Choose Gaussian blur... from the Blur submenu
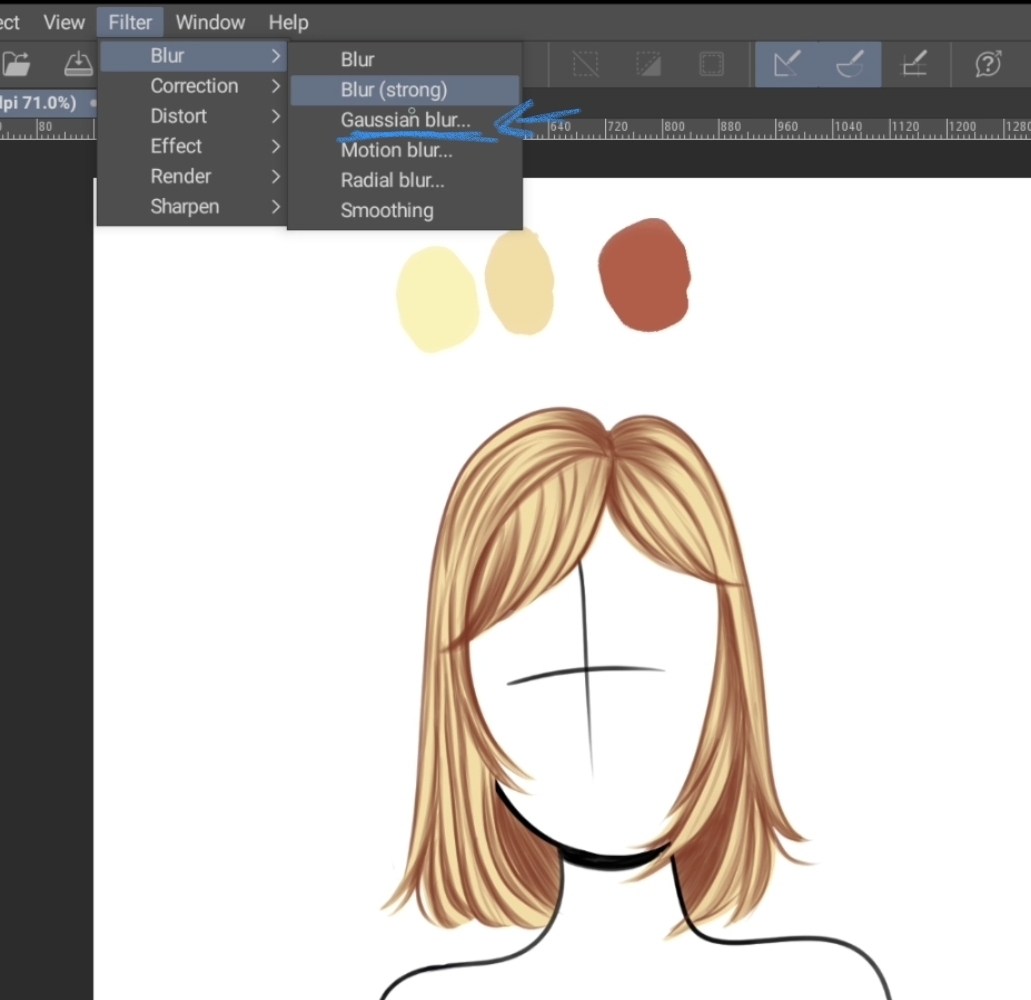1031x1000 pixels. [x=405, y=120]
